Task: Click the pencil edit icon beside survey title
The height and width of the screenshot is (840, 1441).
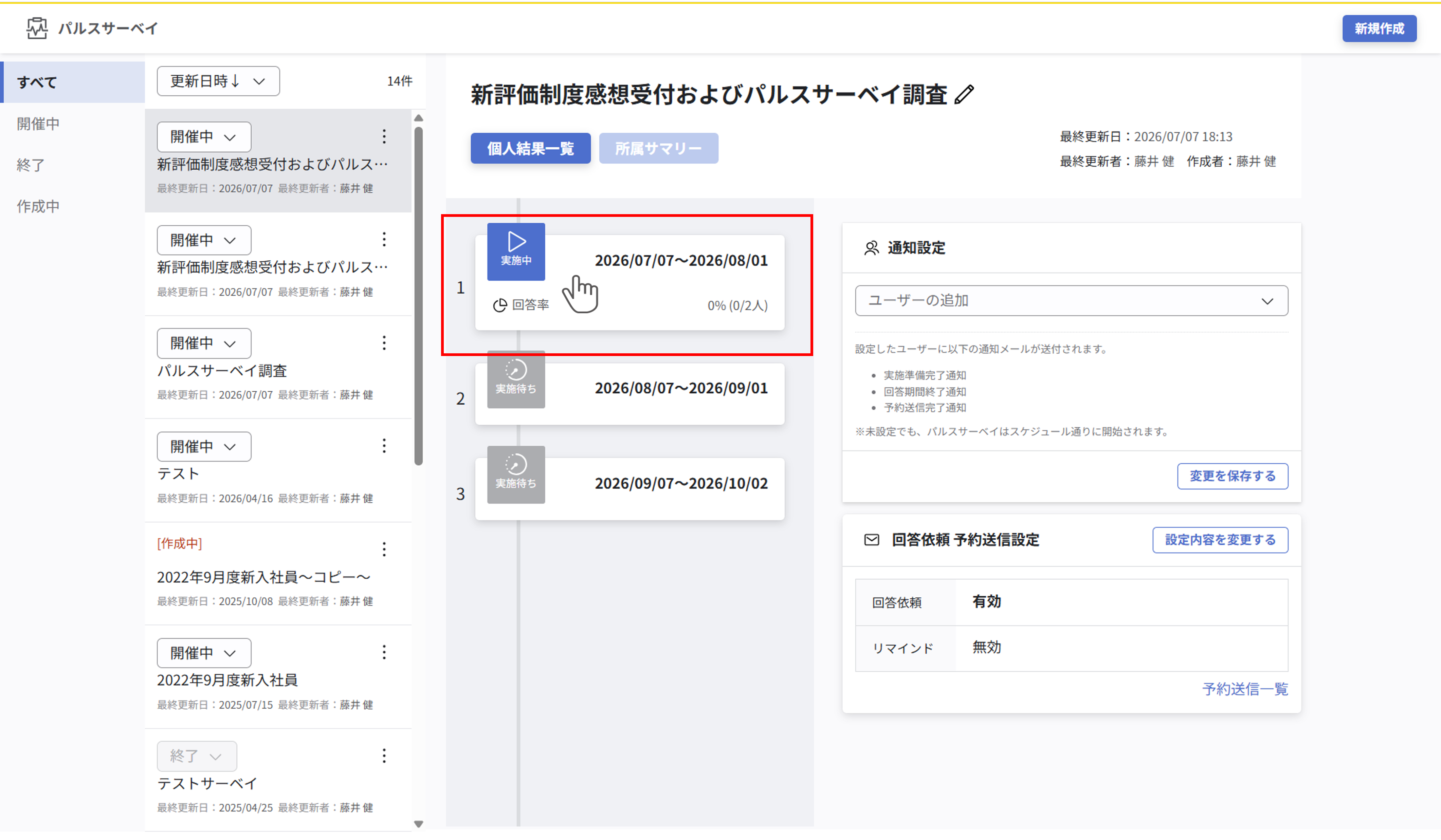Action: pyautogui.click(x=964, y=94)
